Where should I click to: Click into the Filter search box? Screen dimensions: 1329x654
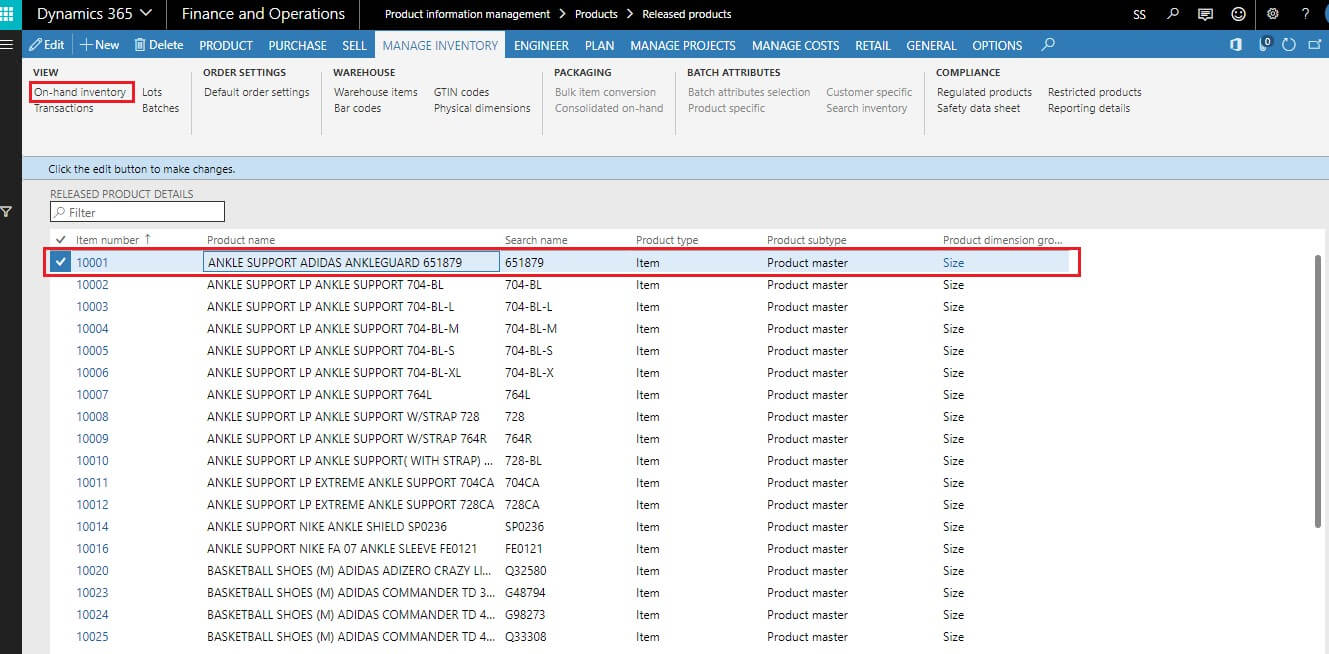tap(138, 212)
